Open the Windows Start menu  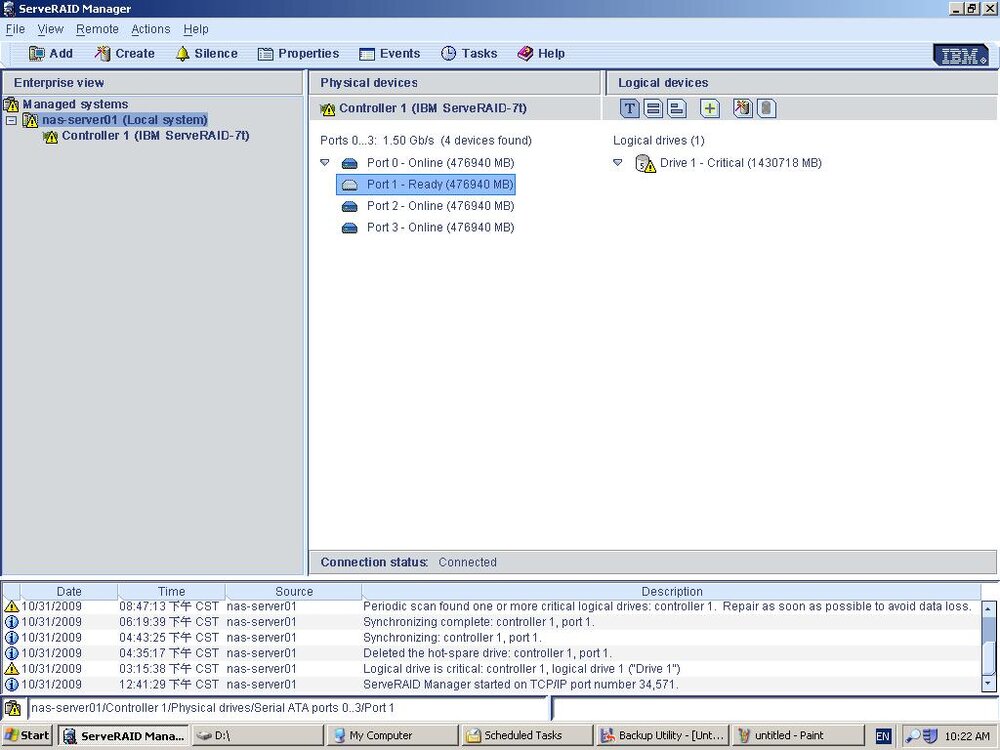click(27, 735)
